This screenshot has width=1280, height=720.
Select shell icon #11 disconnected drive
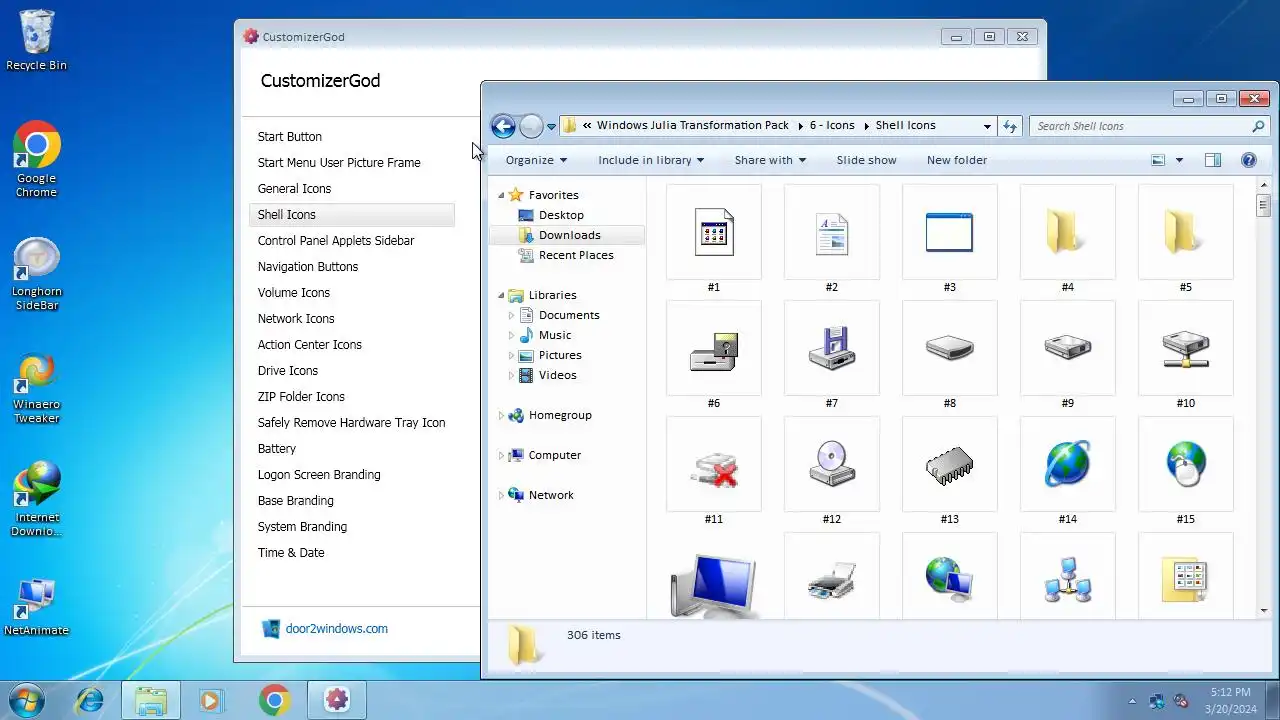coord(714,464)
